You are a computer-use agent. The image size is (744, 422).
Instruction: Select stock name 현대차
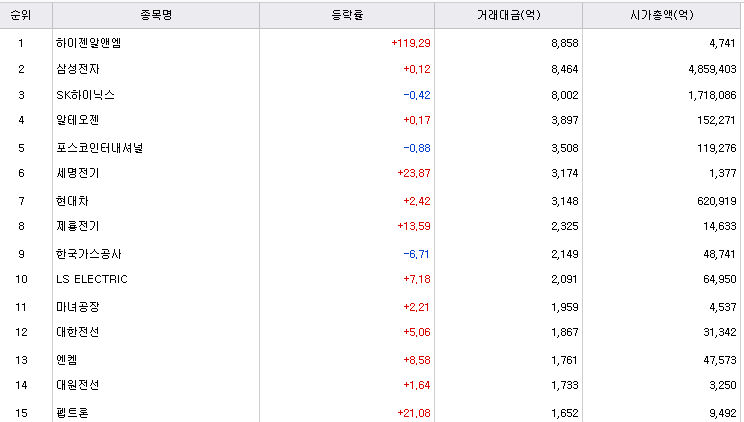(x=72, y=201)
